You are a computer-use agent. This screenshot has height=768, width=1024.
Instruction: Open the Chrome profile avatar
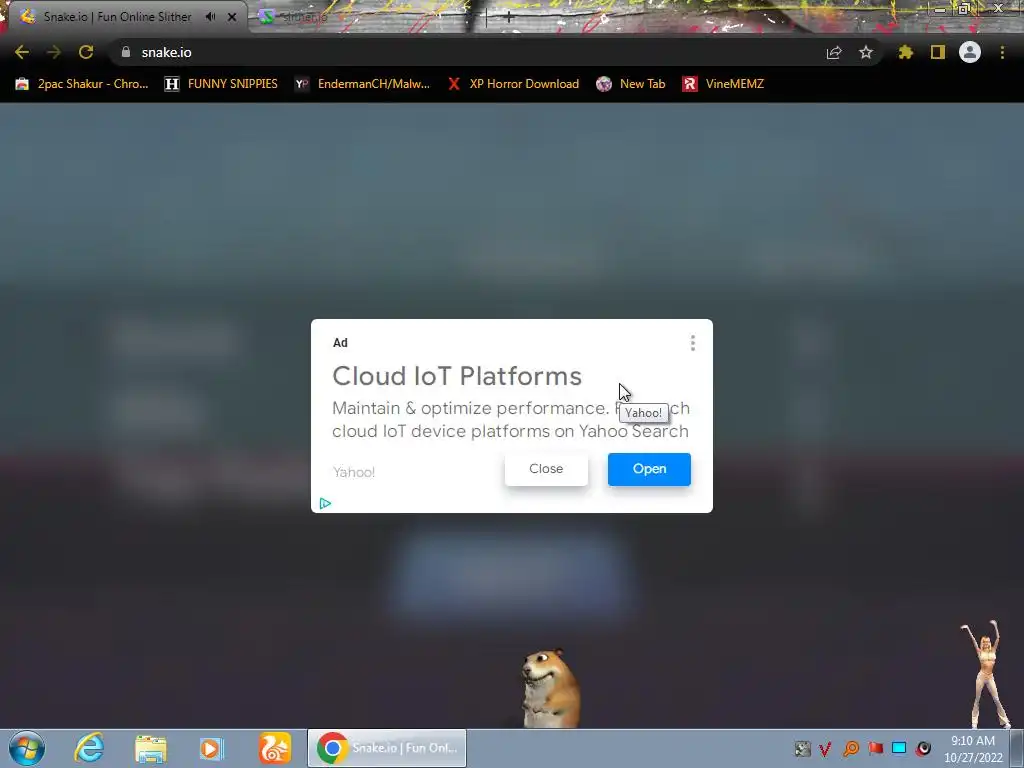[970, 52]
